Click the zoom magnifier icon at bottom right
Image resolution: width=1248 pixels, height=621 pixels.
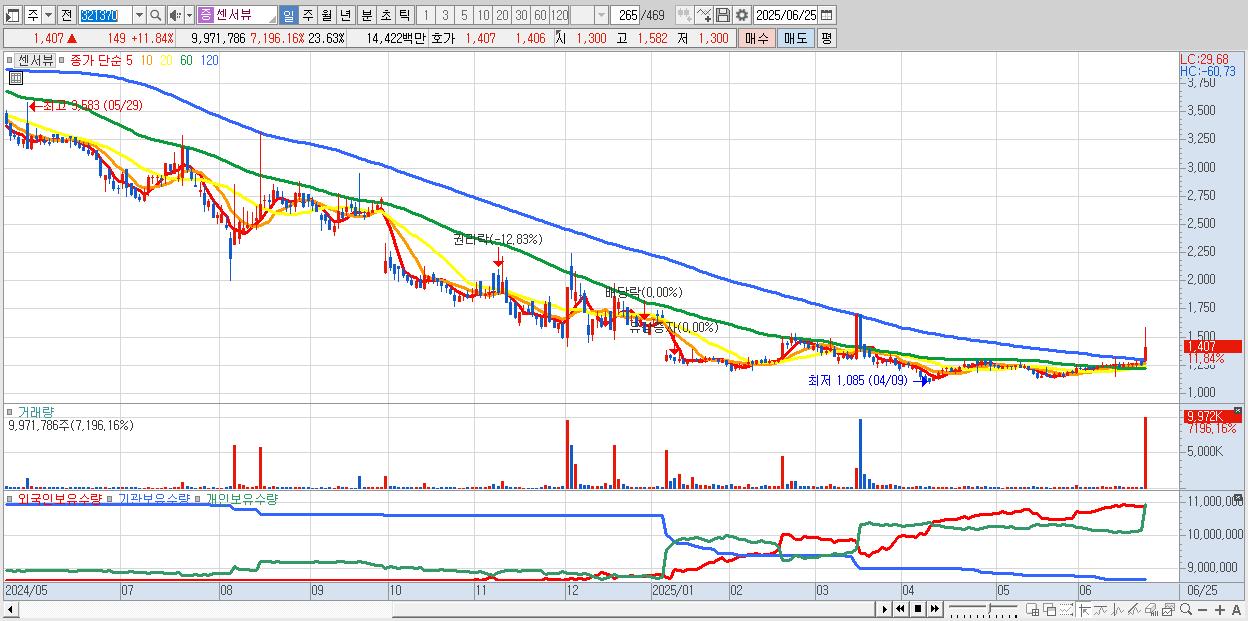pos(1186,609)
